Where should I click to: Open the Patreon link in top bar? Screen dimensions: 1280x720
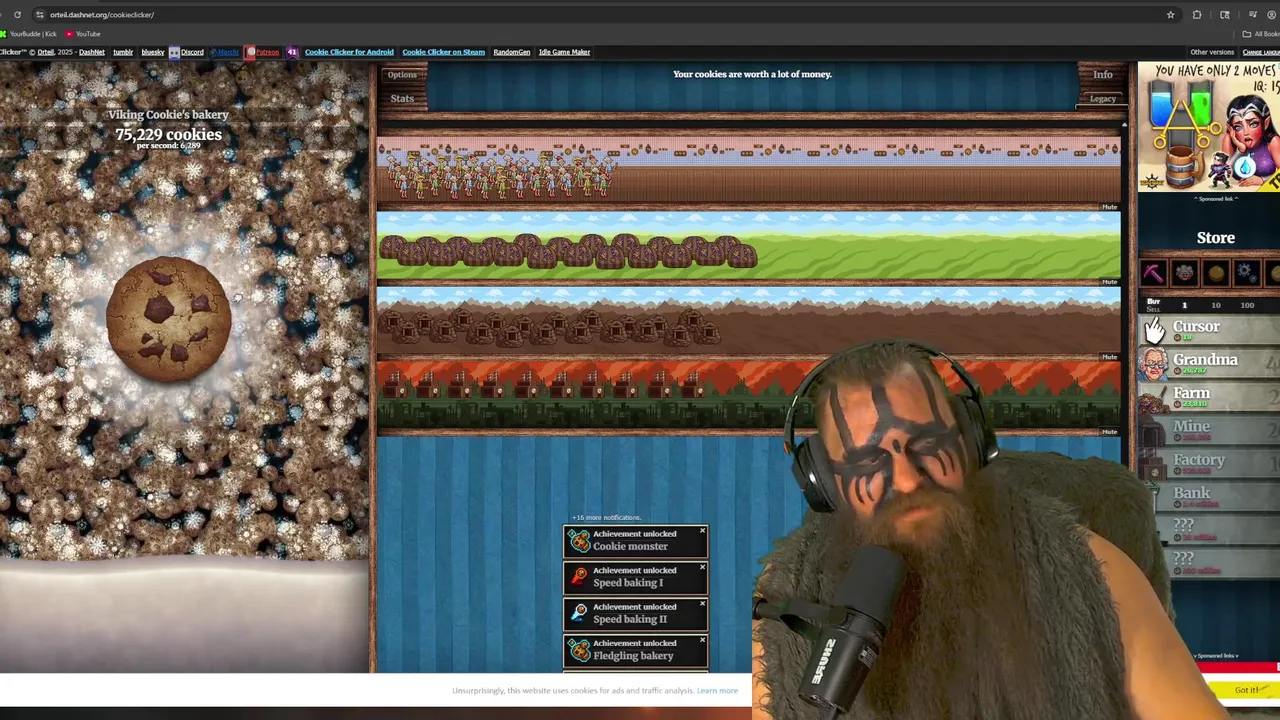coord(263,52)
